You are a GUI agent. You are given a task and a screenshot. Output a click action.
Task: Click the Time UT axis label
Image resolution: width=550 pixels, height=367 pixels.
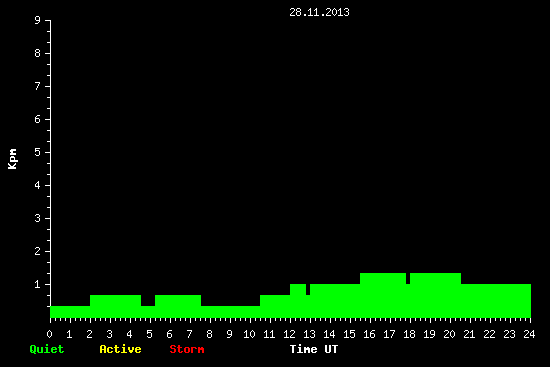pos(314,349)
